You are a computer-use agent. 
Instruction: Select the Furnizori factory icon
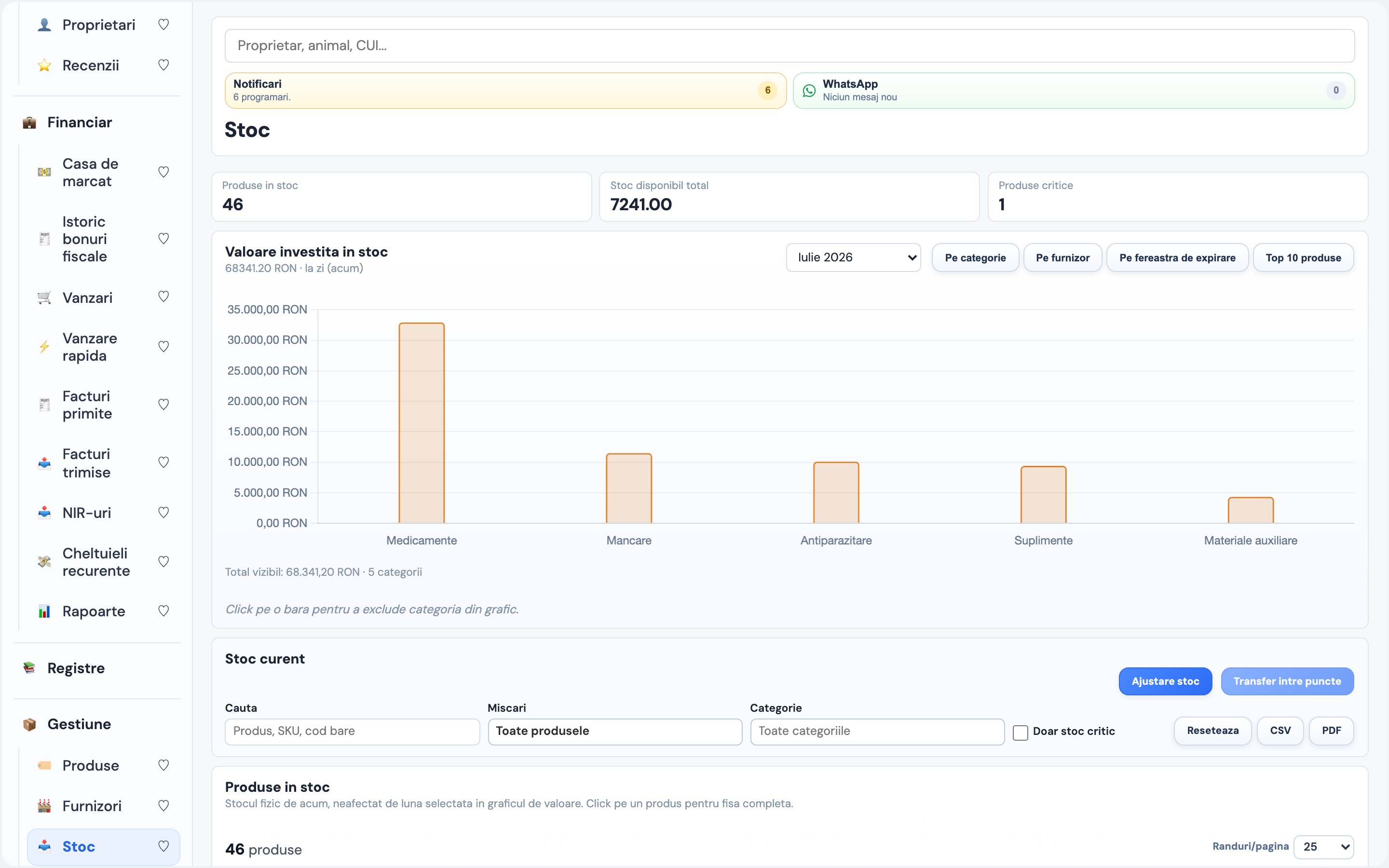click(x=44, y=806)
